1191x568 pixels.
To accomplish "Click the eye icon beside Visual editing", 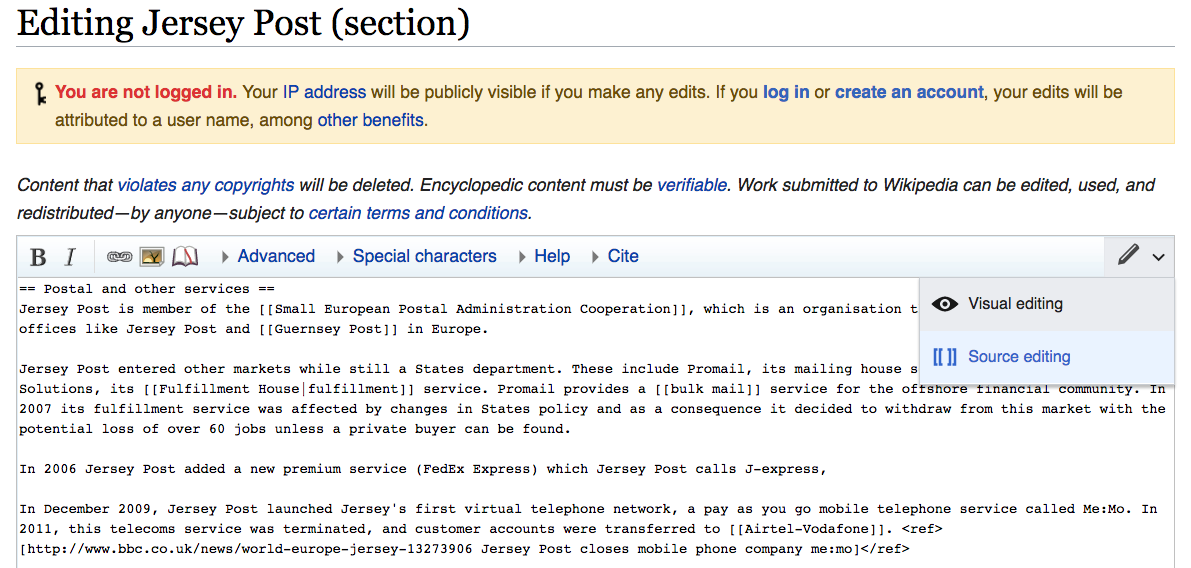I will pos(944,304).
